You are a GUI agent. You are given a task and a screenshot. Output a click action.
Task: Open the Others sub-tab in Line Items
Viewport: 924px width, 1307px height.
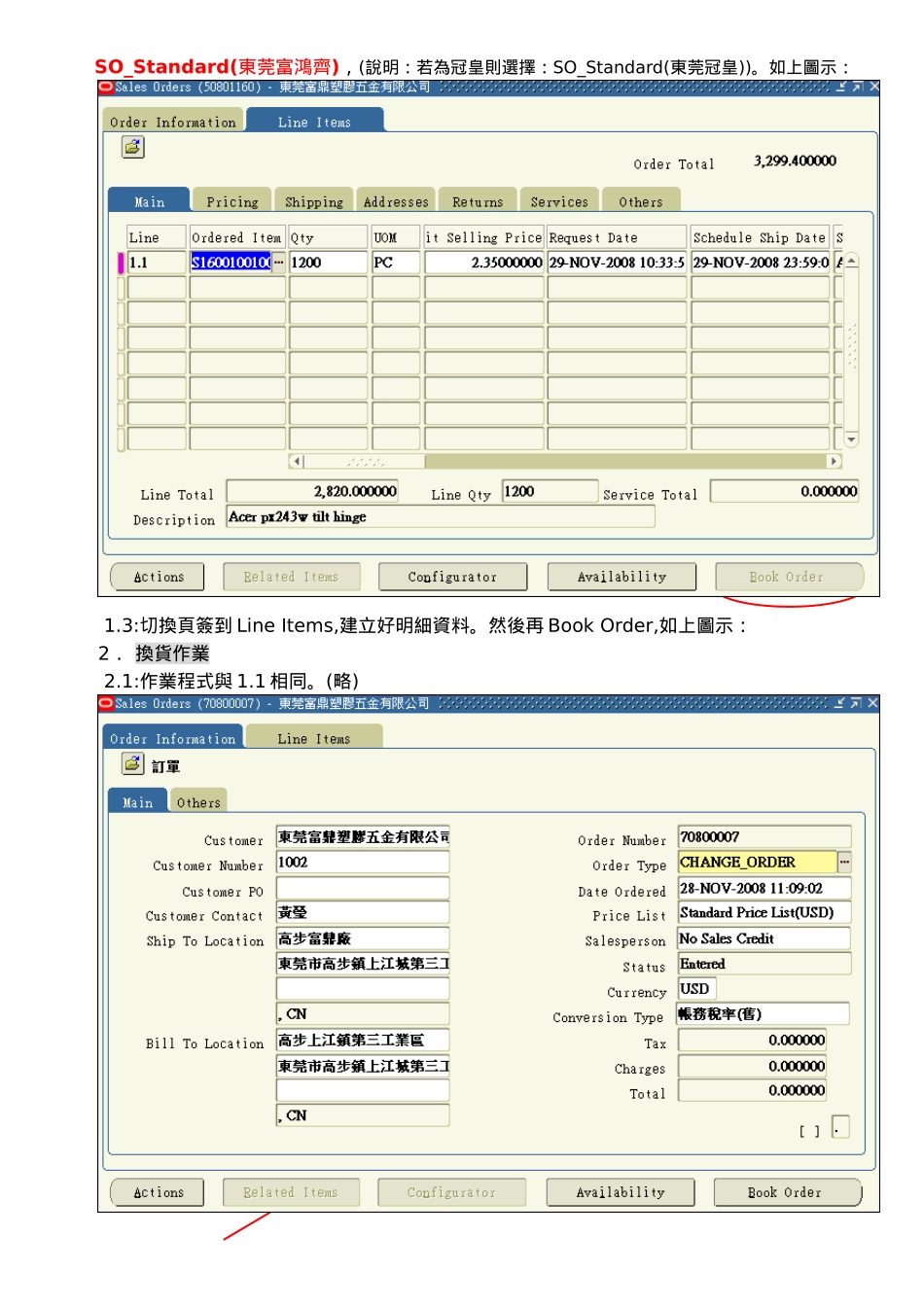[x=641, y=202]
